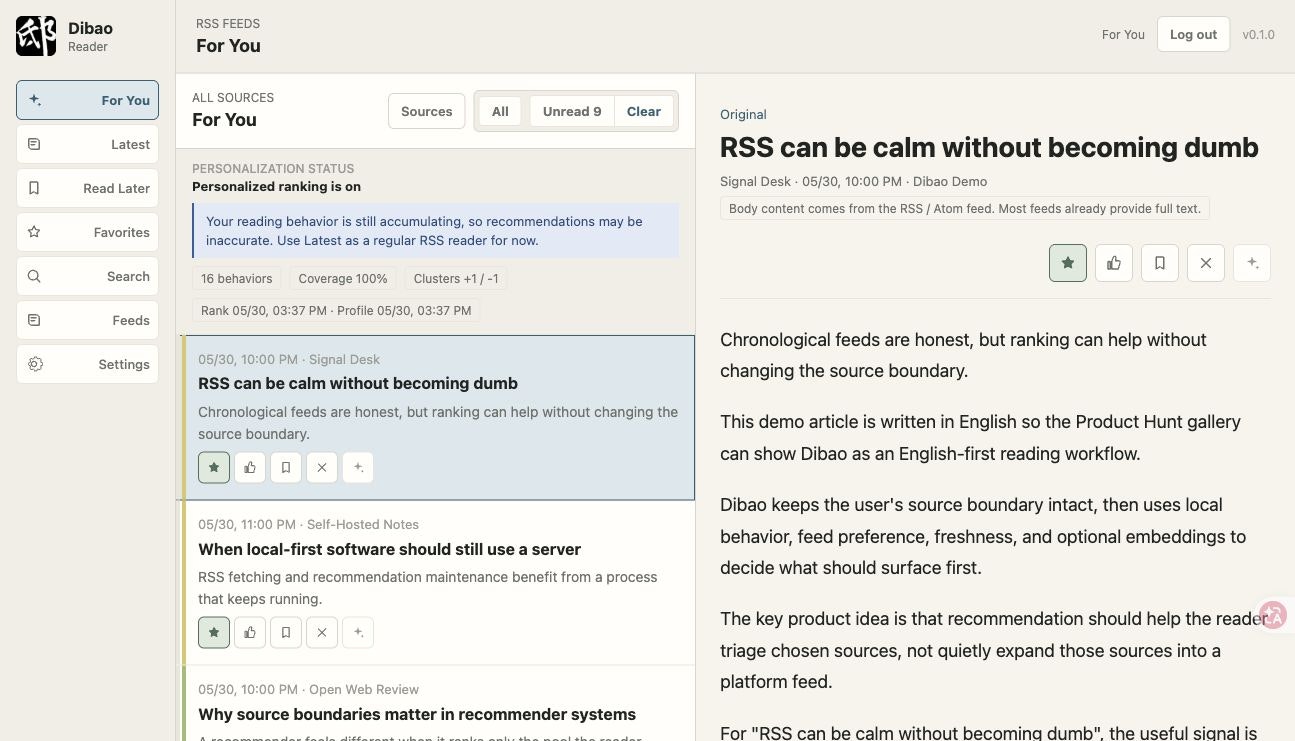Click the Original link above article title

click(x=743, y=114)
